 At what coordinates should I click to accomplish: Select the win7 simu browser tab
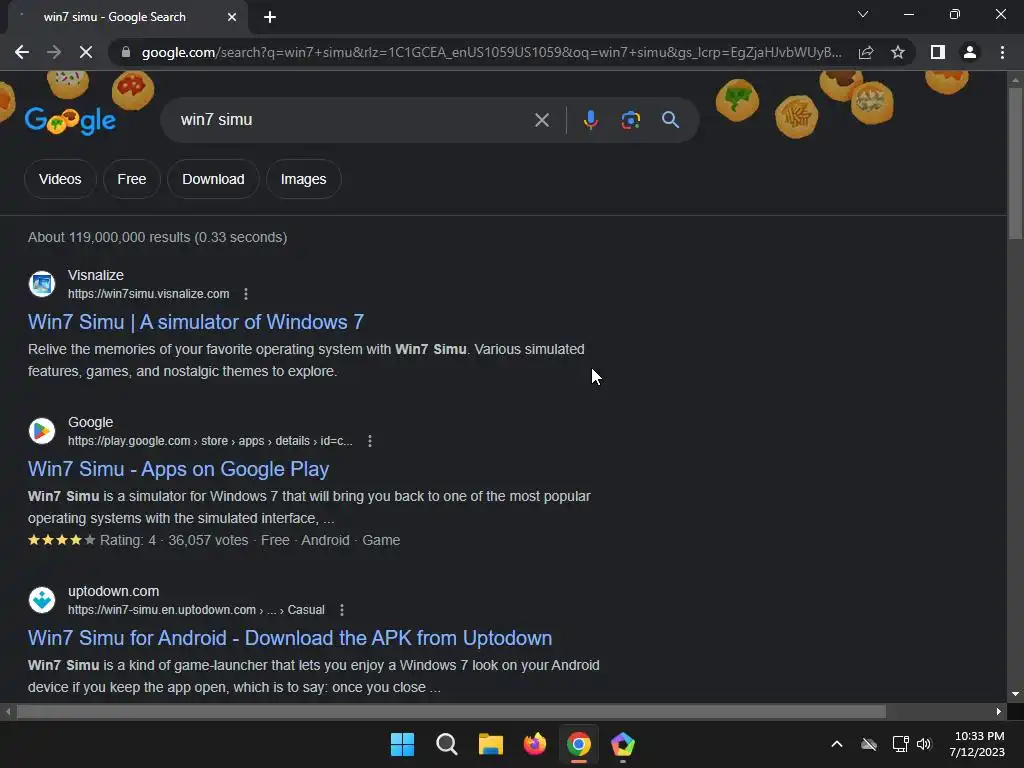127,17
